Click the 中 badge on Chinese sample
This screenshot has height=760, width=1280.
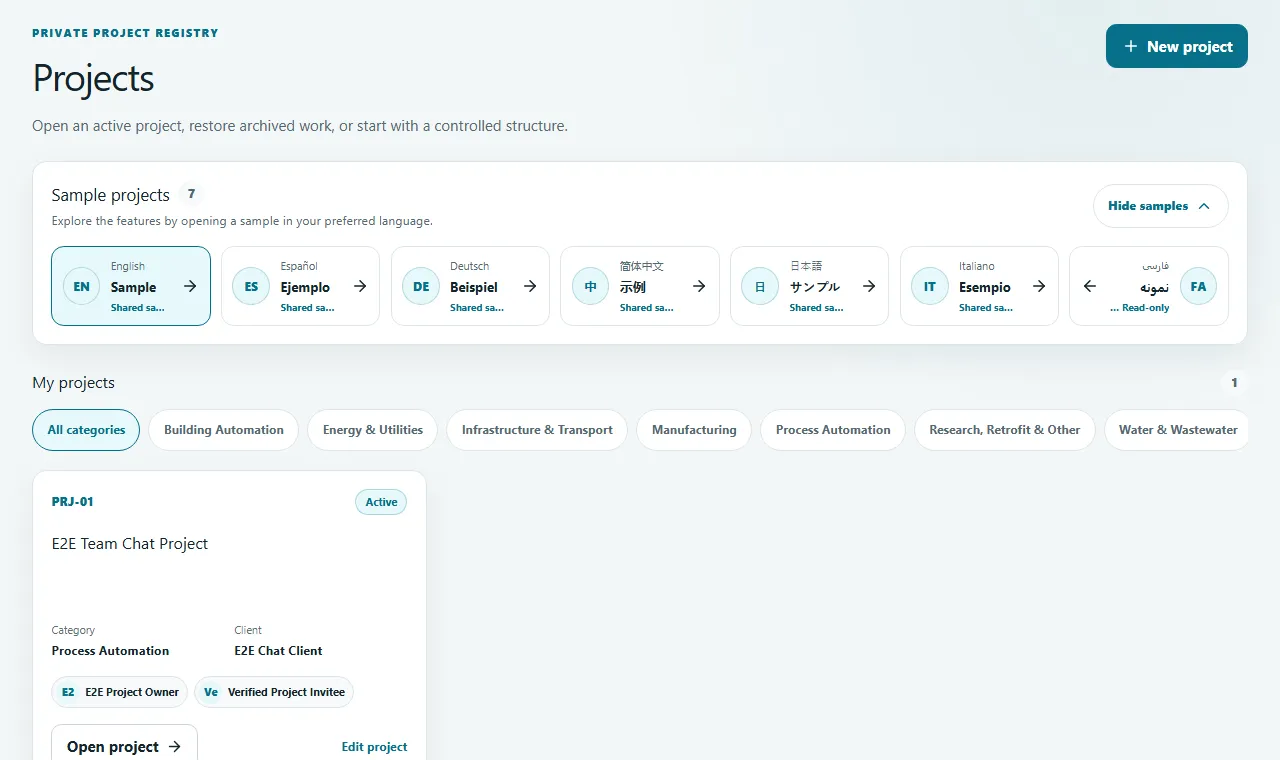pos(591,286)
